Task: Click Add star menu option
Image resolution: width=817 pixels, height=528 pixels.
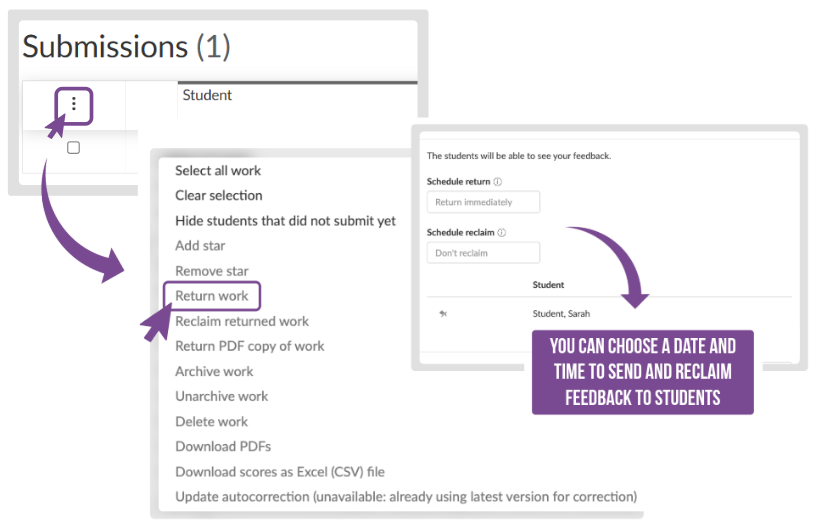Action: click(200, 246)
